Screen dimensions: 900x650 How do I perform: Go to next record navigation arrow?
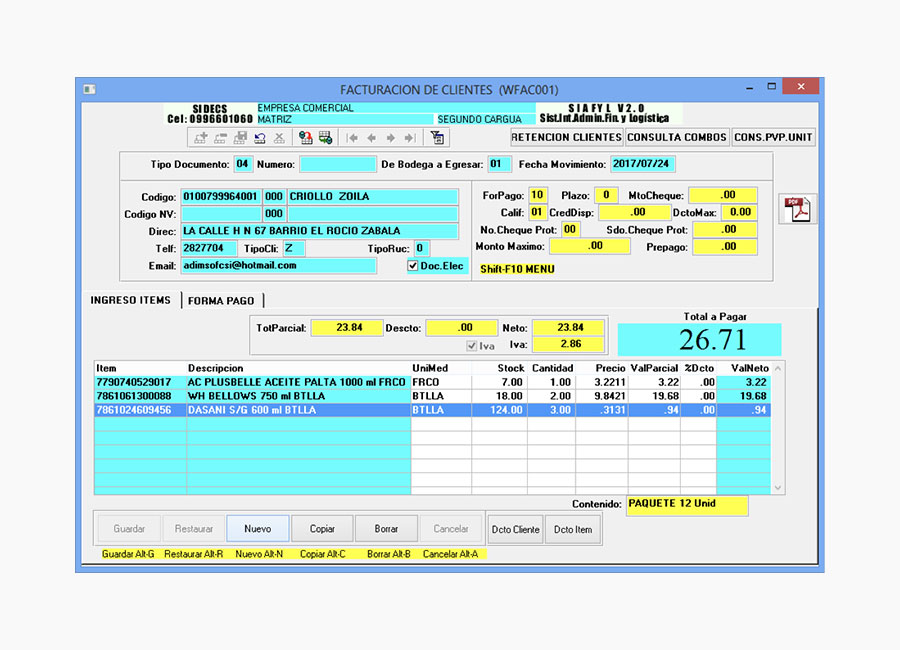(391, 138)
